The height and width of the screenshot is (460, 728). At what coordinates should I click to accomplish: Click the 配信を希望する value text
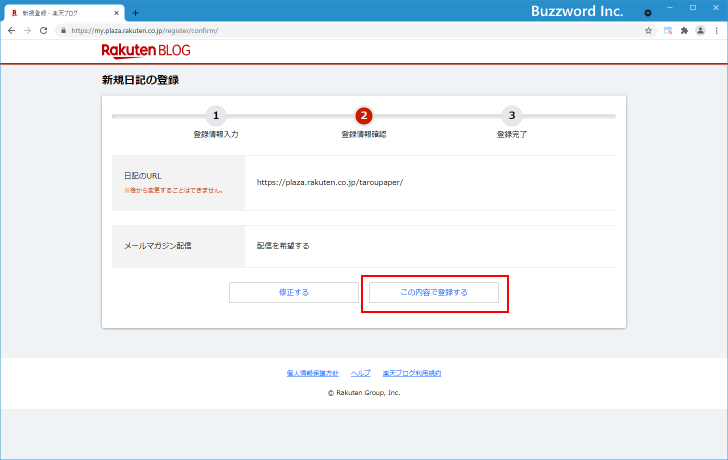click(x=283, y=246)
